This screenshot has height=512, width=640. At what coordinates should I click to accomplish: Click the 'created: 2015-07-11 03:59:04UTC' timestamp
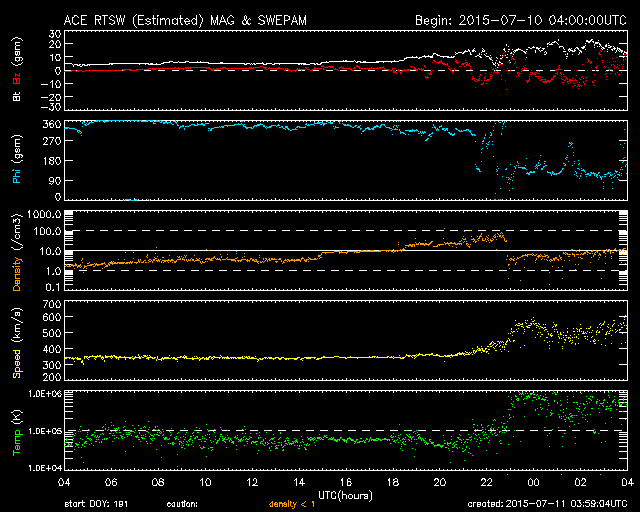click(547, 504)
